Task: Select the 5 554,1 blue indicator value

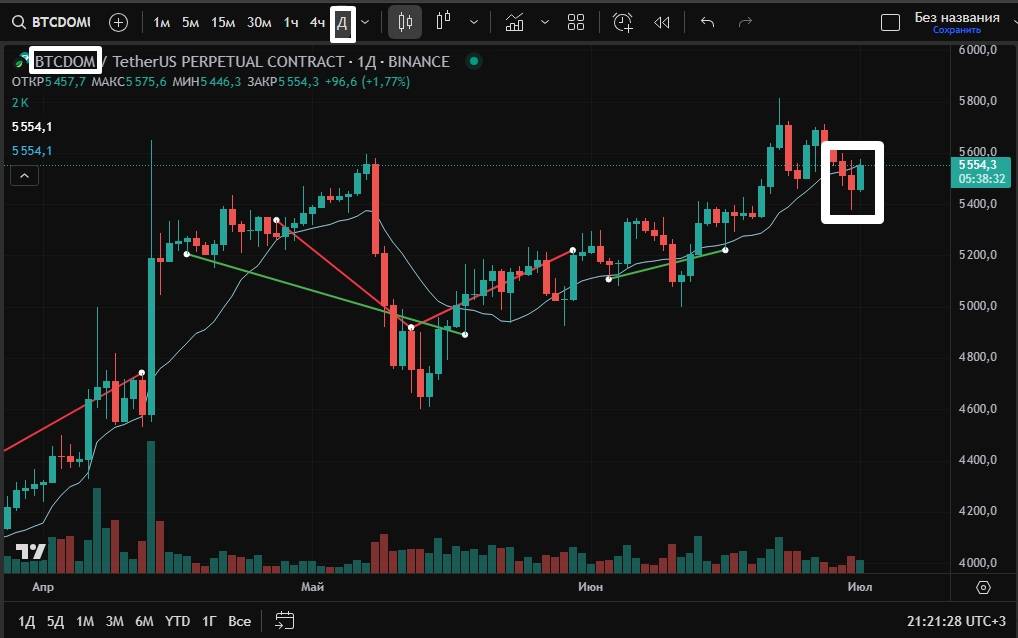Action: (x=32, y=151)
